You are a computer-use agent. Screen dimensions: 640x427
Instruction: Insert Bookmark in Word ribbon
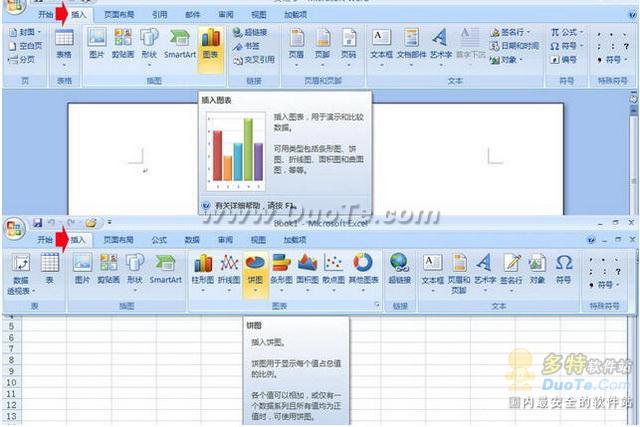pyautogui.click(x=246, y=46)
